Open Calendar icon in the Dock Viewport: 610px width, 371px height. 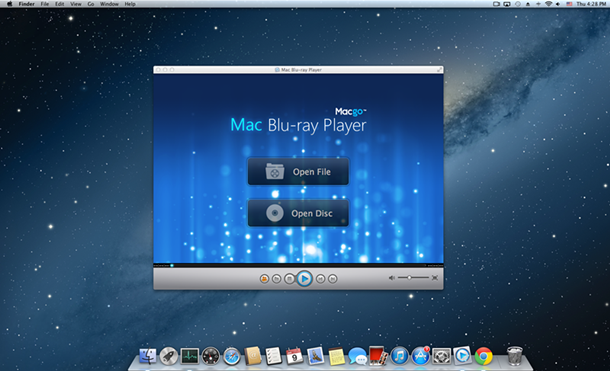tap(294, 356)
